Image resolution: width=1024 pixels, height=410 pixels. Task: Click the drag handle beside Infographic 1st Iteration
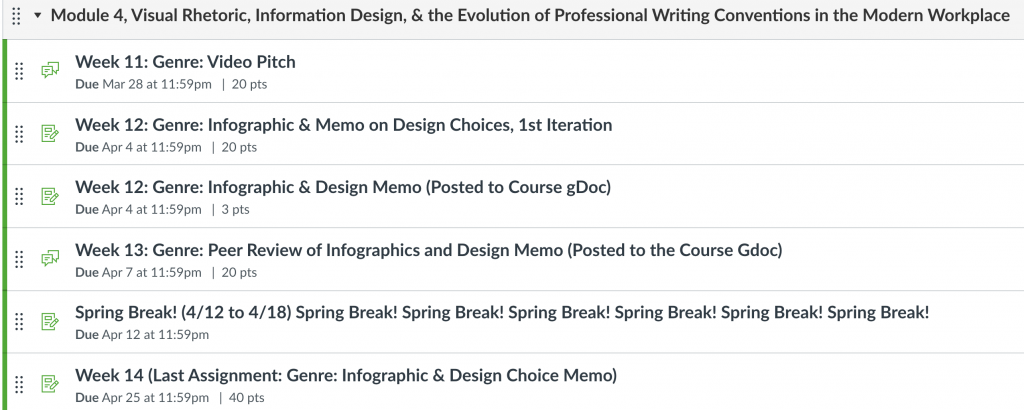[x=19, y=134]
